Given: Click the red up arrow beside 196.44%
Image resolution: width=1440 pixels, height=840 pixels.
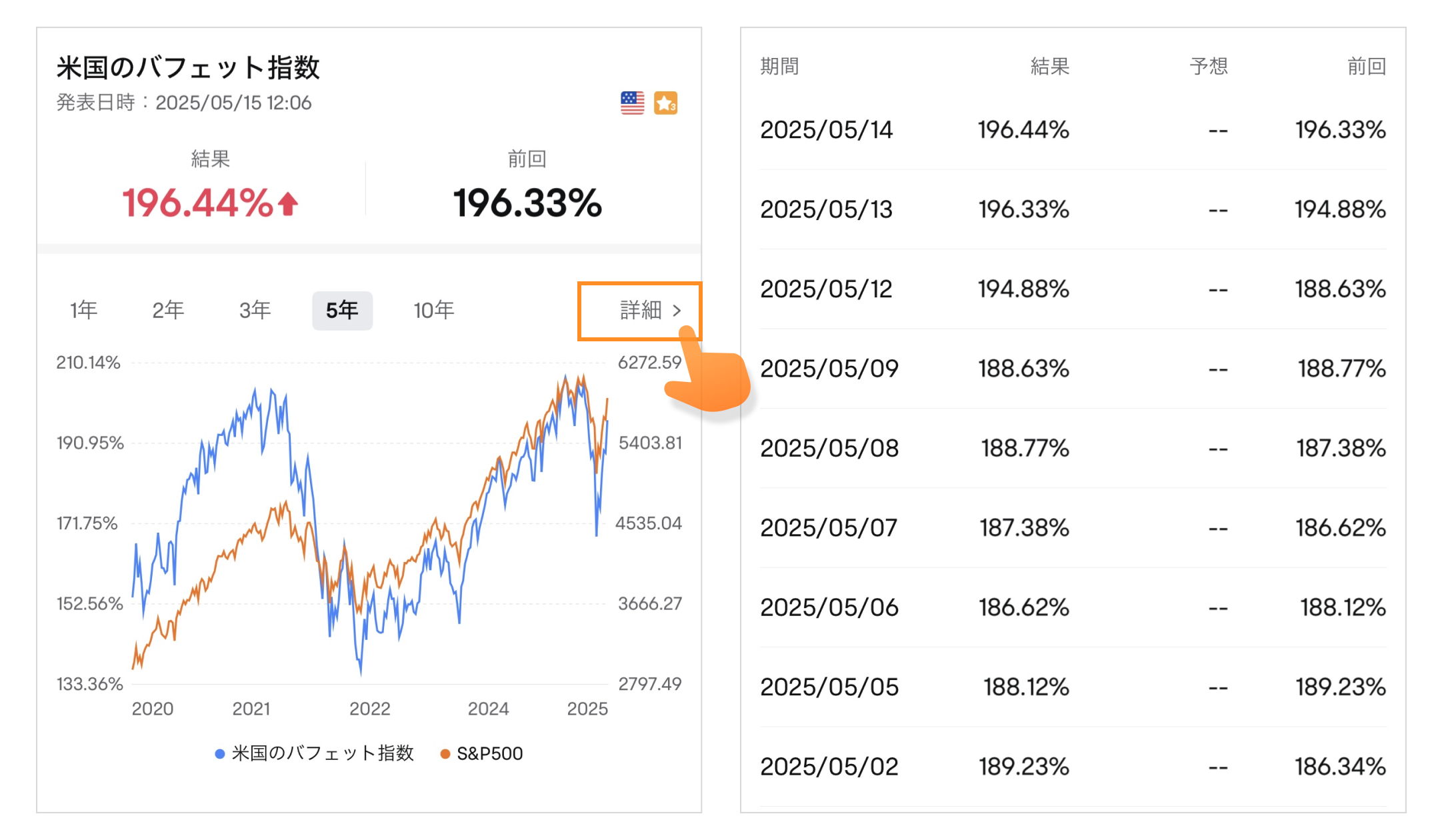Looking at the screenshot, I should (287, 203).
